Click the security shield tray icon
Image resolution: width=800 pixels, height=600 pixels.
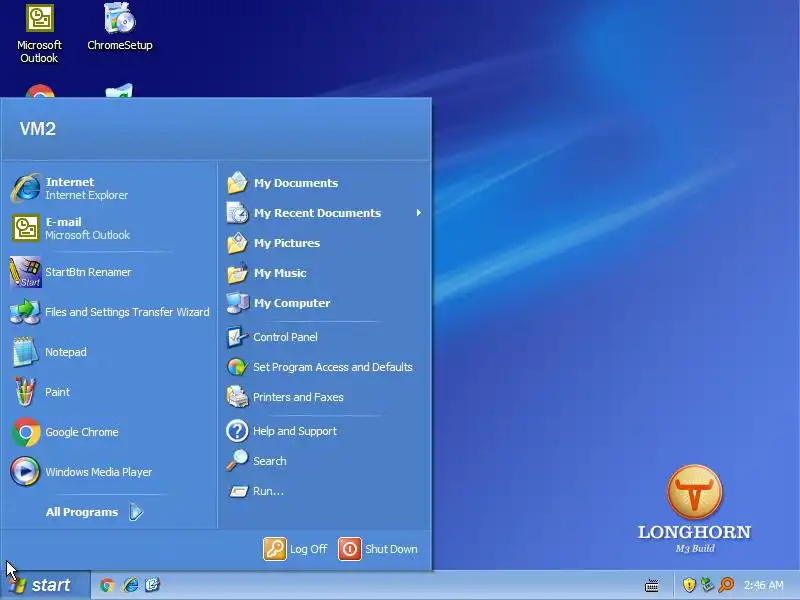pyautogui.click(x=689, y=585)
